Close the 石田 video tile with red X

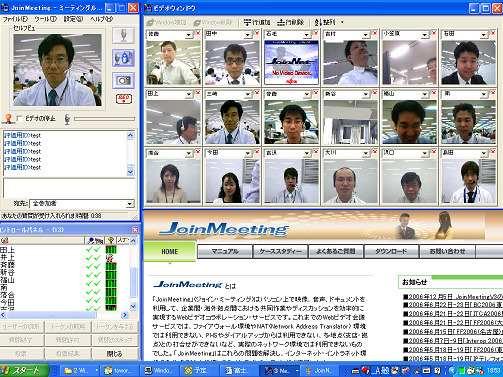pyautogui.click(x=493, y=33)
